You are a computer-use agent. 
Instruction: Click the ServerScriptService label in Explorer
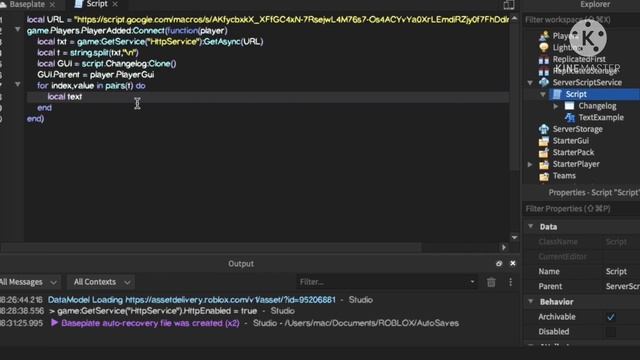(x=587, y=82)
